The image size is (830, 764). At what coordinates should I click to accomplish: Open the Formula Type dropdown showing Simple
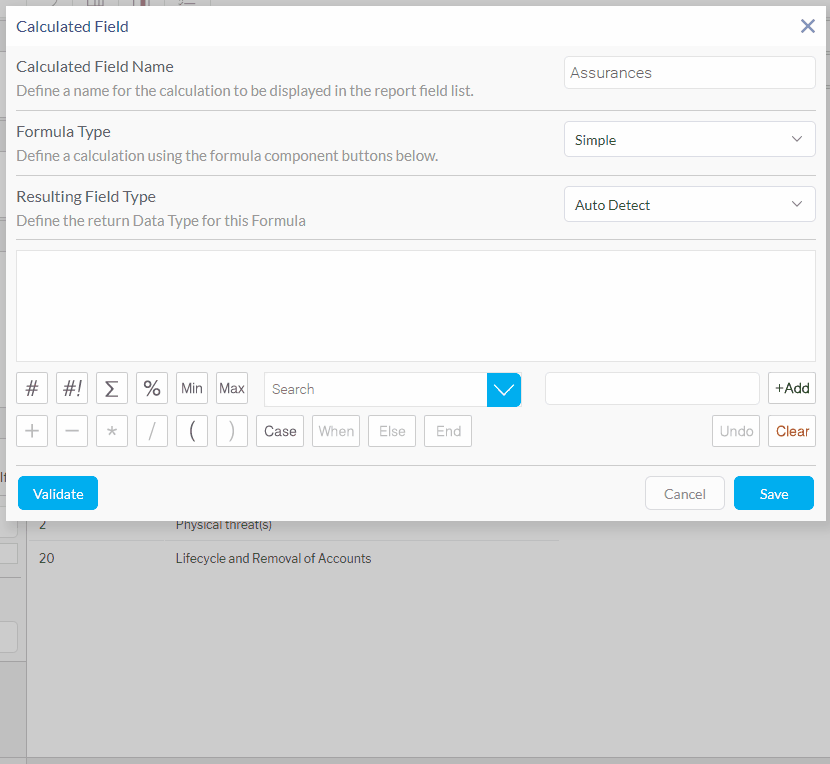[x=689, y=139]
